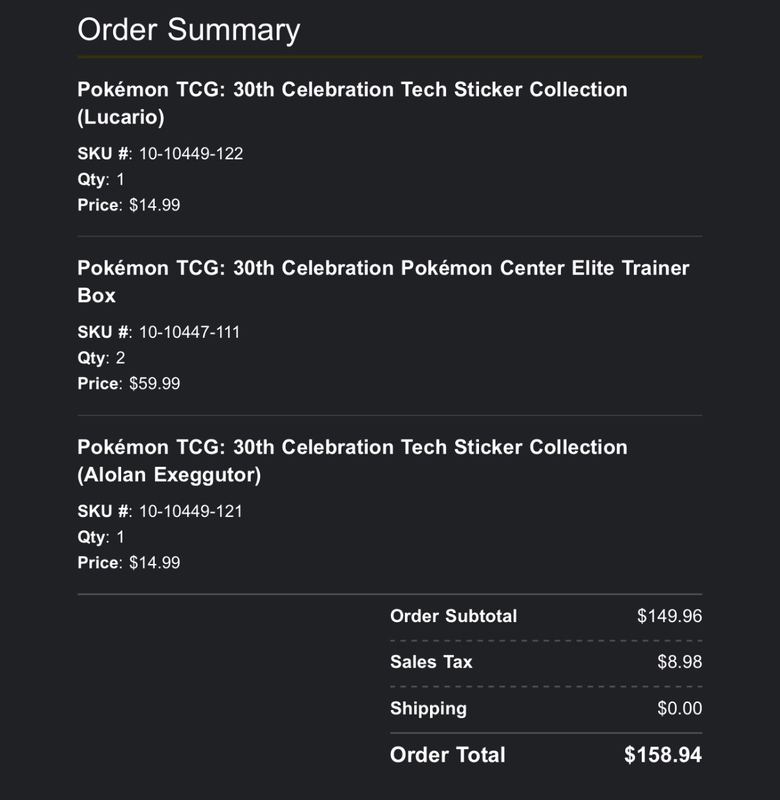Click SKU number 10-10449-122

(191, 154)
